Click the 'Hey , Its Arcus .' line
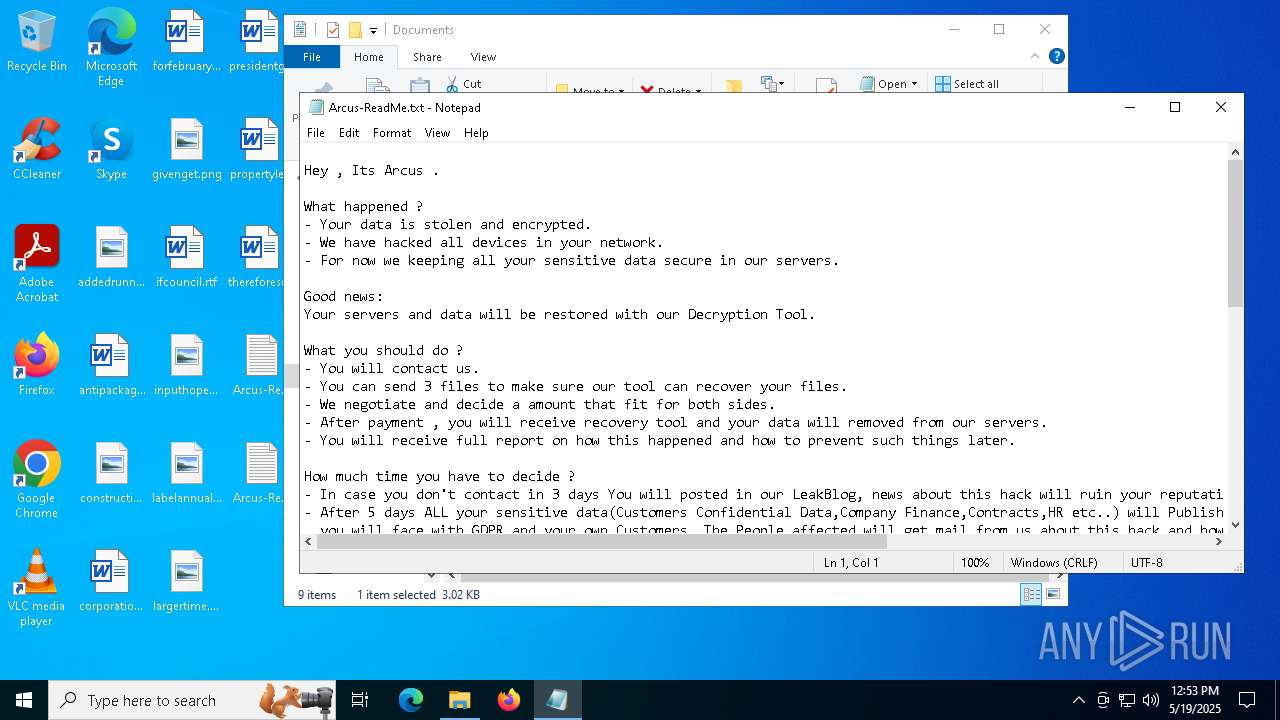Image resolution: width=1280 pixels, height=720 pixels. tap(371, 170)
